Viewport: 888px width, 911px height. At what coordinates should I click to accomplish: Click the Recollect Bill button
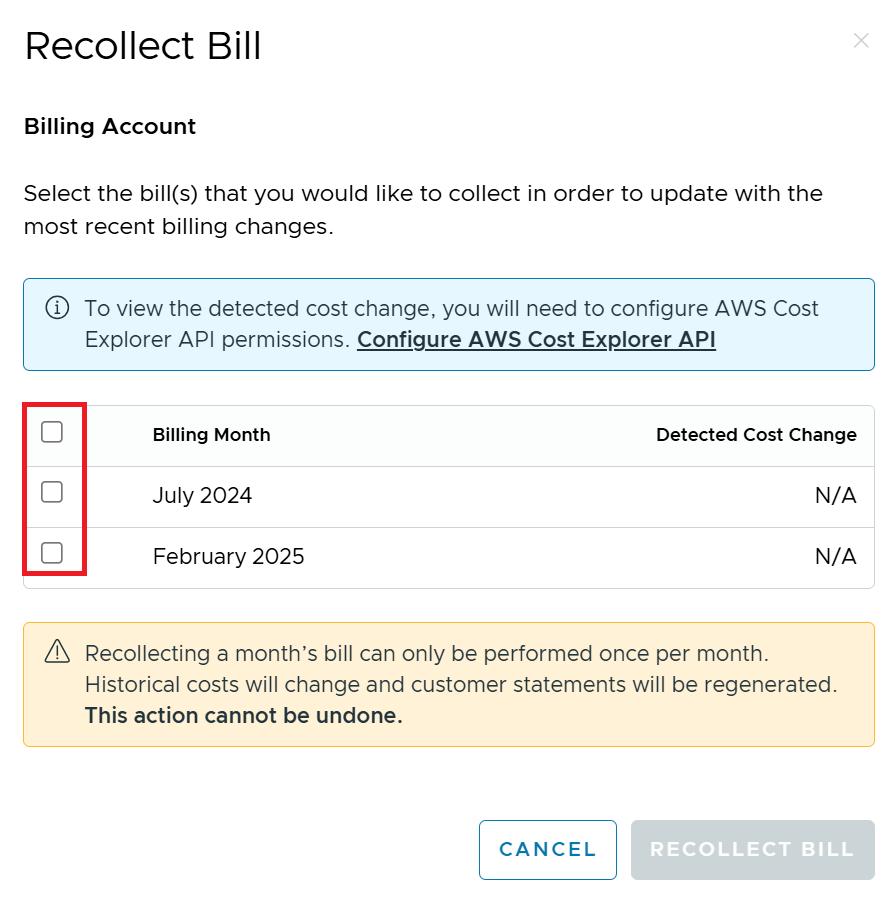(752, 850)
